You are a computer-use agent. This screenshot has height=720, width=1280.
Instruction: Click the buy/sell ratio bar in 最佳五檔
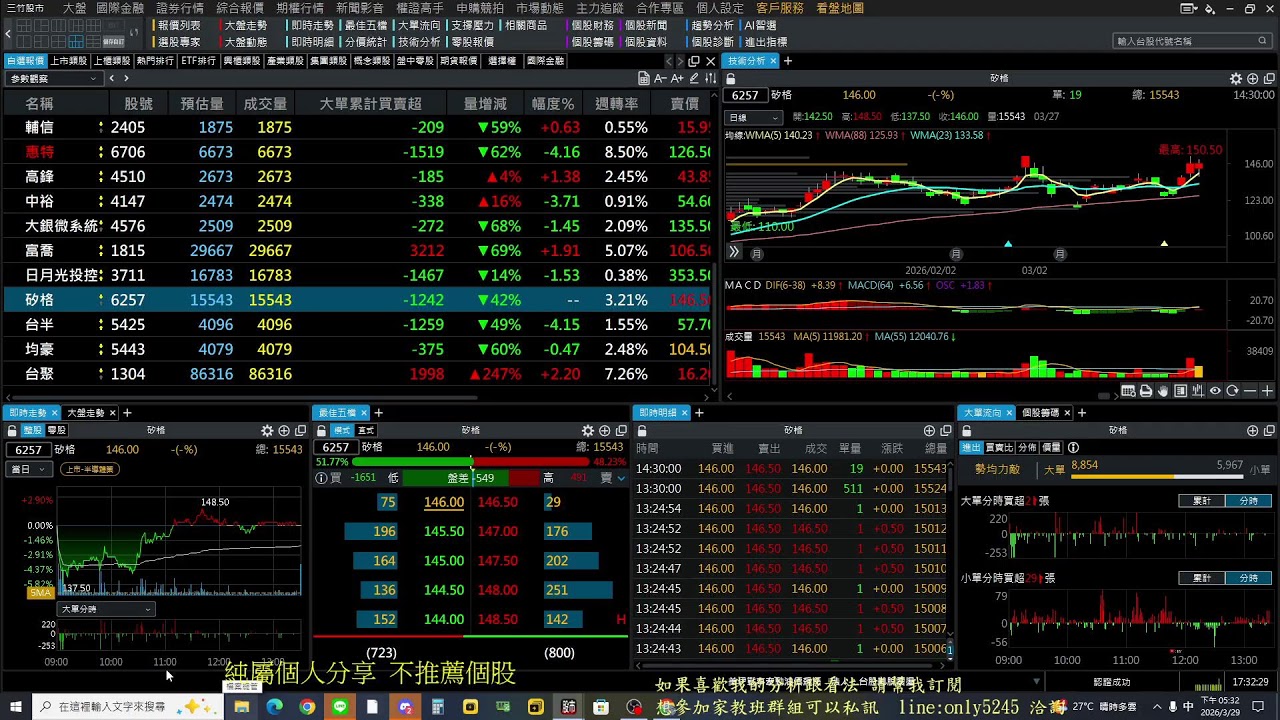[x=471, y=462]
